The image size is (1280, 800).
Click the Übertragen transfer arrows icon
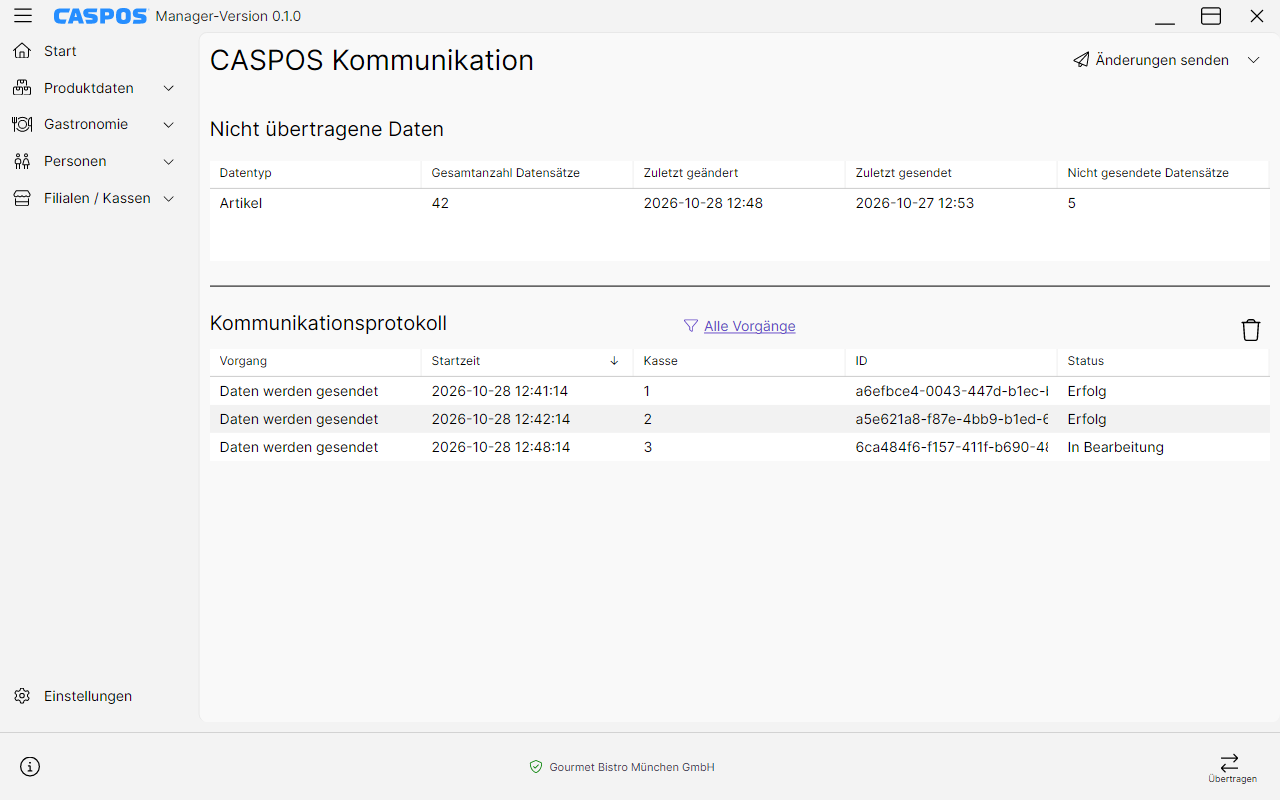click(1230, 762)
